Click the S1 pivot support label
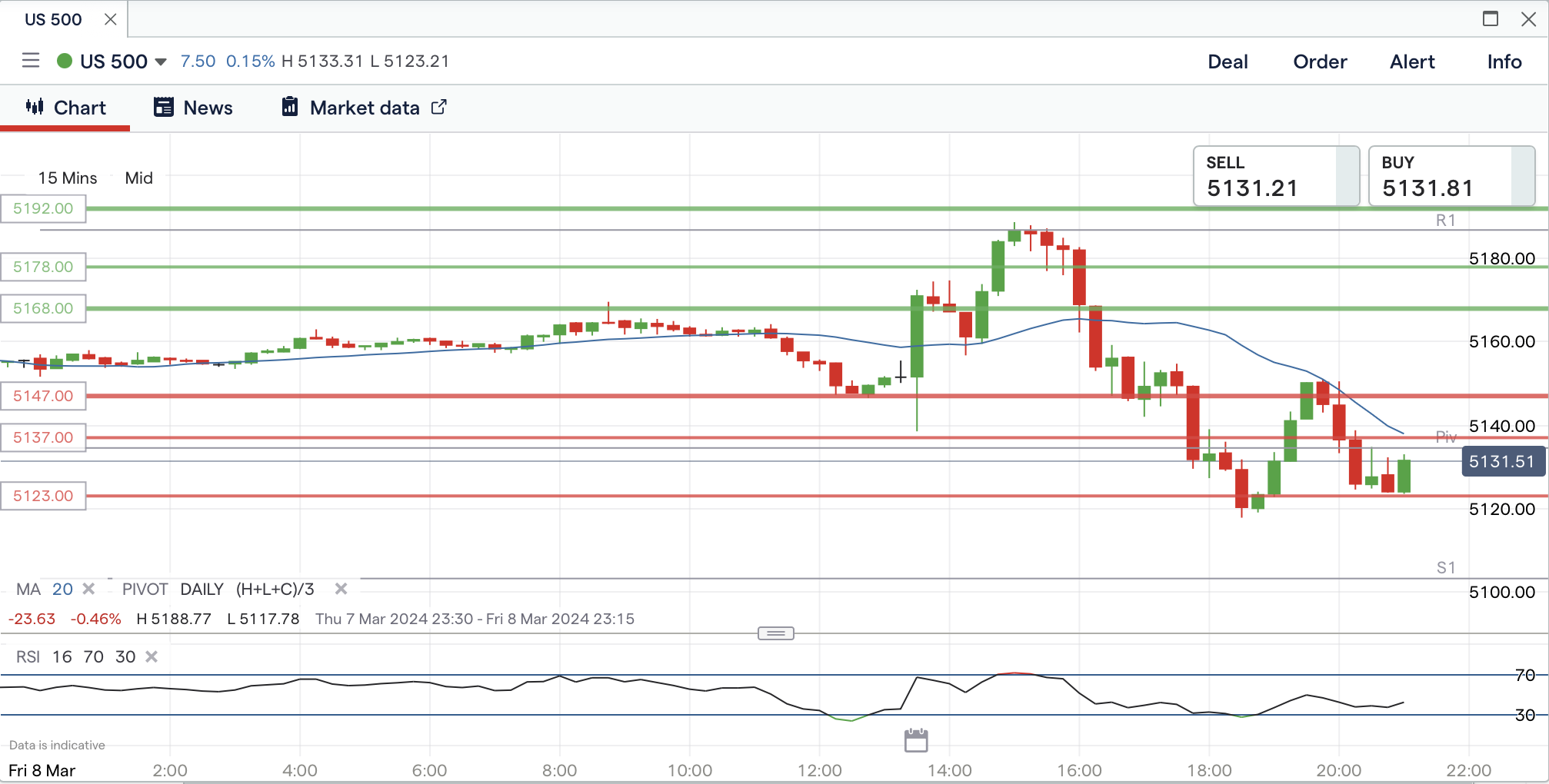Image resolution: width=1549 pixels, height=784 pixels. point(1446,568)
